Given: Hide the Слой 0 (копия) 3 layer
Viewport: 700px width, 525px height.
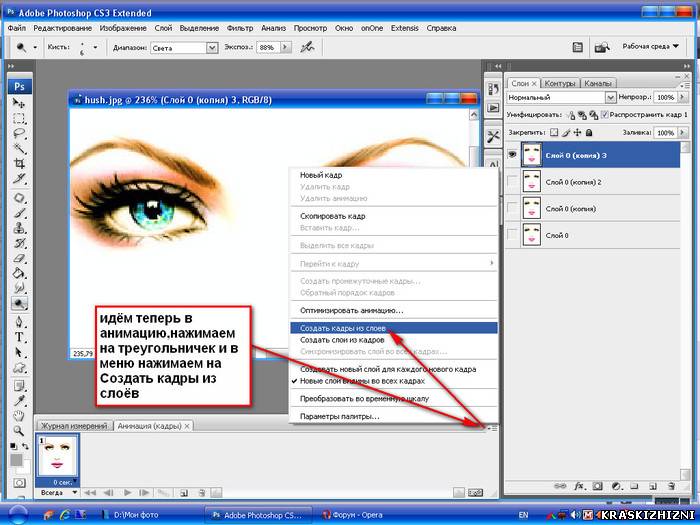Looking at the screenshot, I should click(x=512, y=154).
